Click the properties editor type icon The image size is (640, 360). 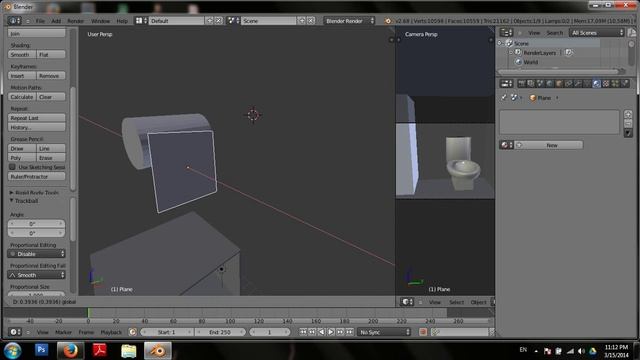(x=506, y=84)
